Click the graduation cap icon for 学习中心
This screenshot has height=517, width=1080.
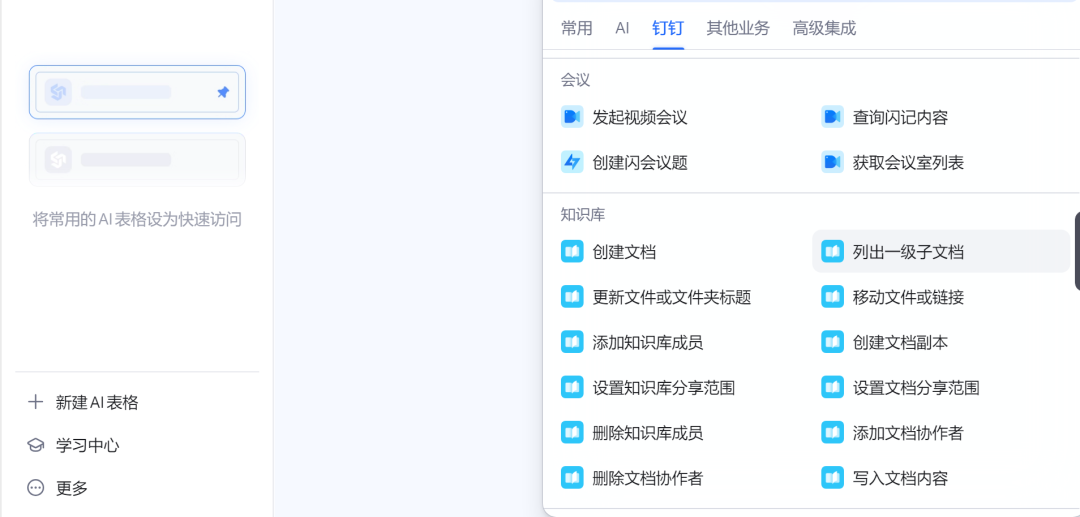(35, 445)
